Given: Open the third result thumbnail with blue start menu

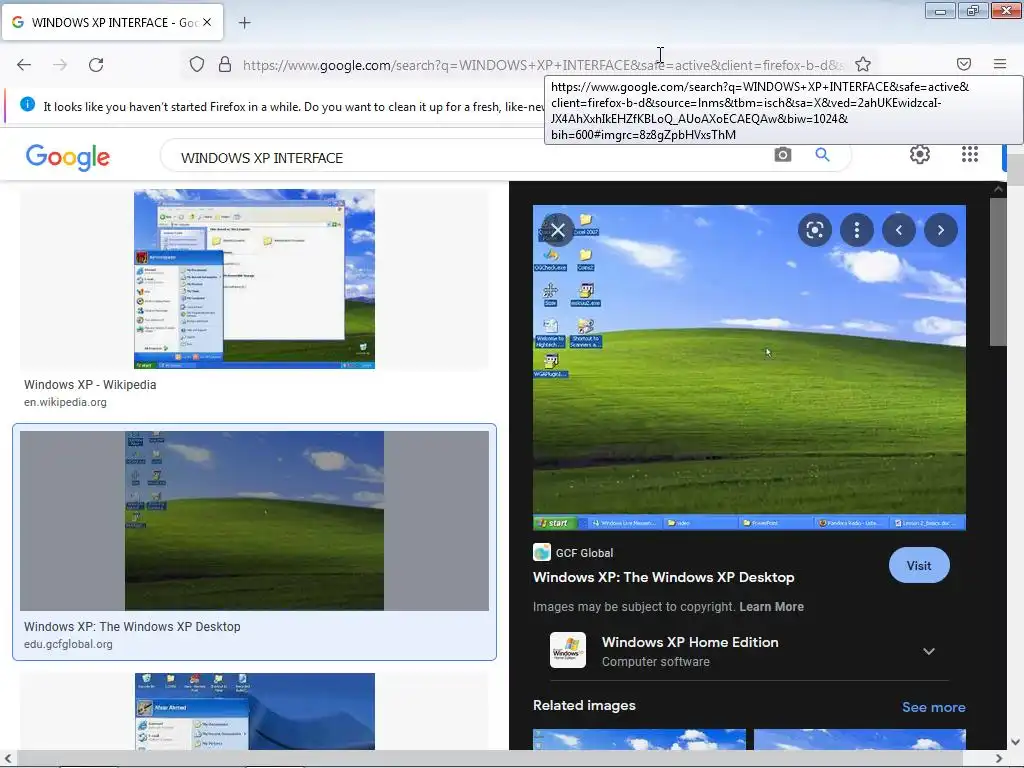Looking at the screenshot, I should pyautogui.click(x=254, y=711).
